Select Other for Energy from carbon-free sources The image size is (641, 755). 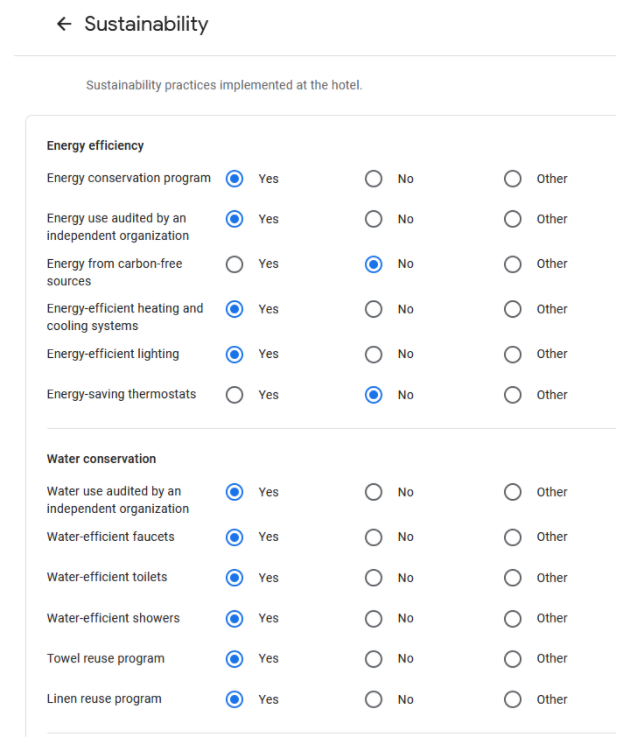click(512, 264)
